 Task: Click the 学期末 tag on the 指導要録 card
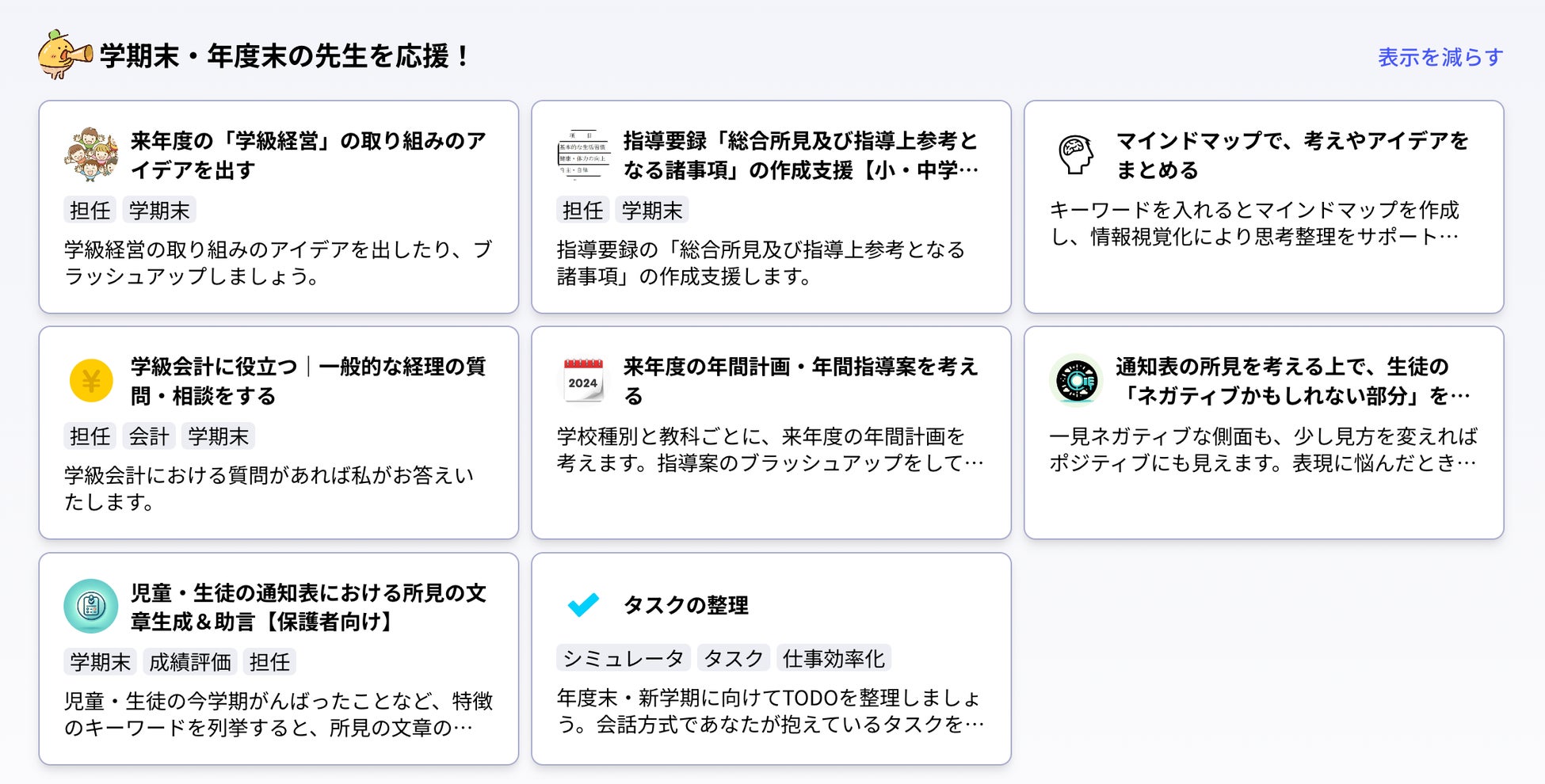[651, 211]
